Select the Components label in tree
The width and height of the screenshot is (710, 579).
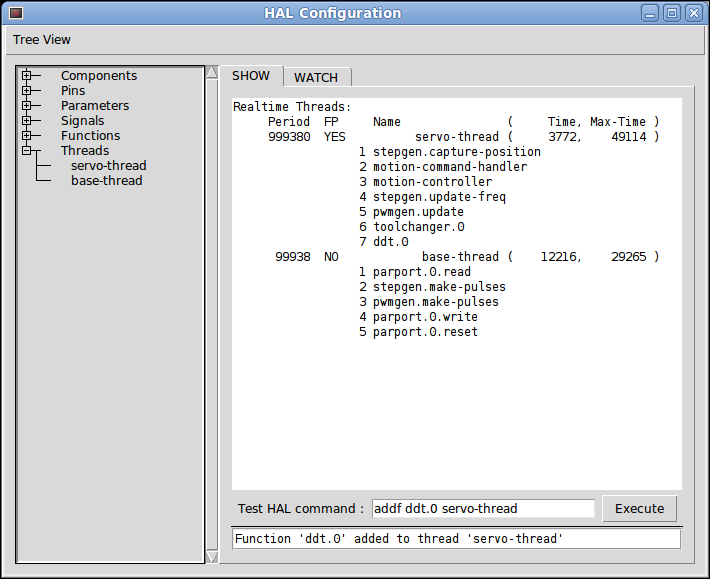click(99, 76)
